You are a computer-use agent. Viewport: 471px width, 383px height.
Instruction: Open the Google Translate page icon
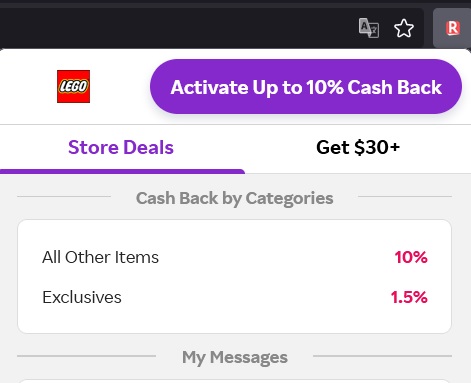click(369, 28)
